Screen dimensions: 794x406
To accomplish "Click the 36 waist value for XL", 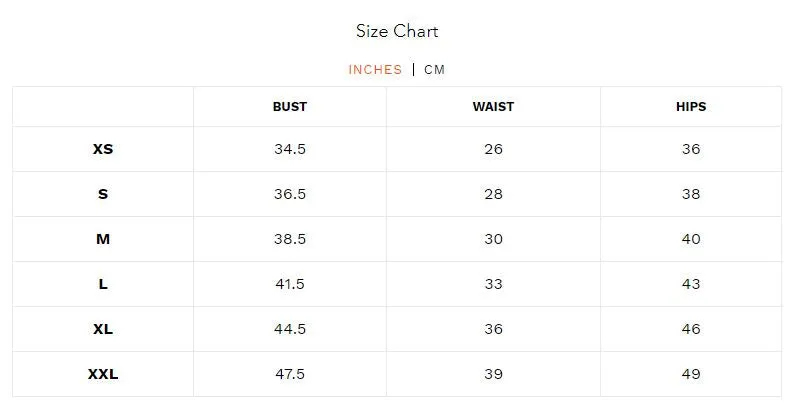I will pyautogui.click(x=493, y=329).
